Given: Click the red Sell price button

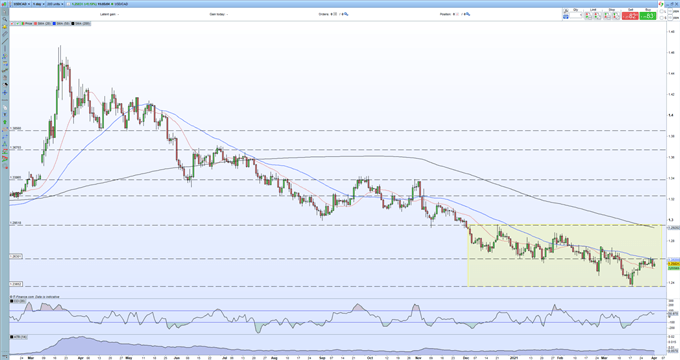Looking at the screenshot, I should click(630, 16).
